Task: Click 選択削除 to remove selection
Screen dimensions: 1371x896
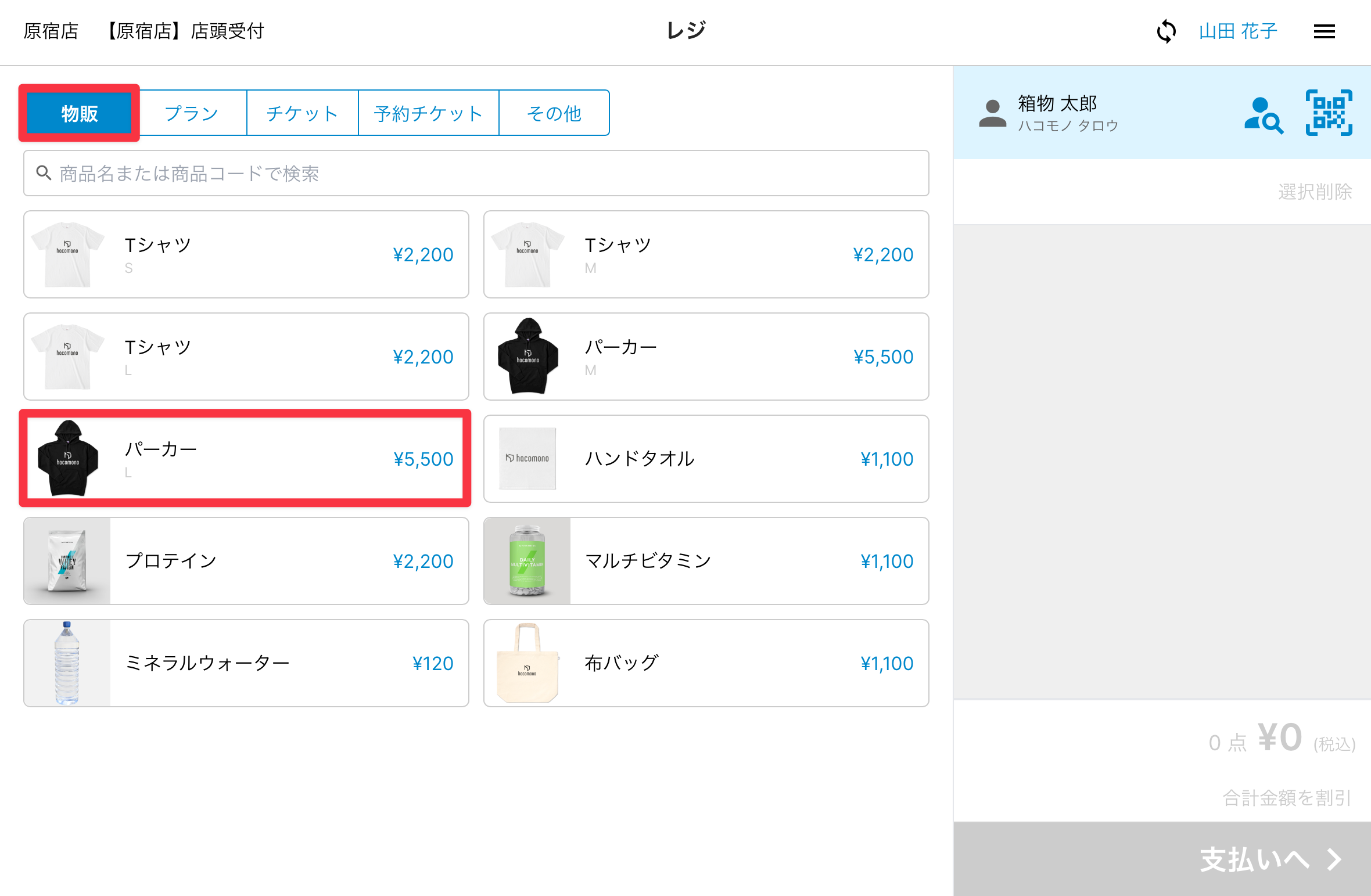Action: click(1315, 192)
